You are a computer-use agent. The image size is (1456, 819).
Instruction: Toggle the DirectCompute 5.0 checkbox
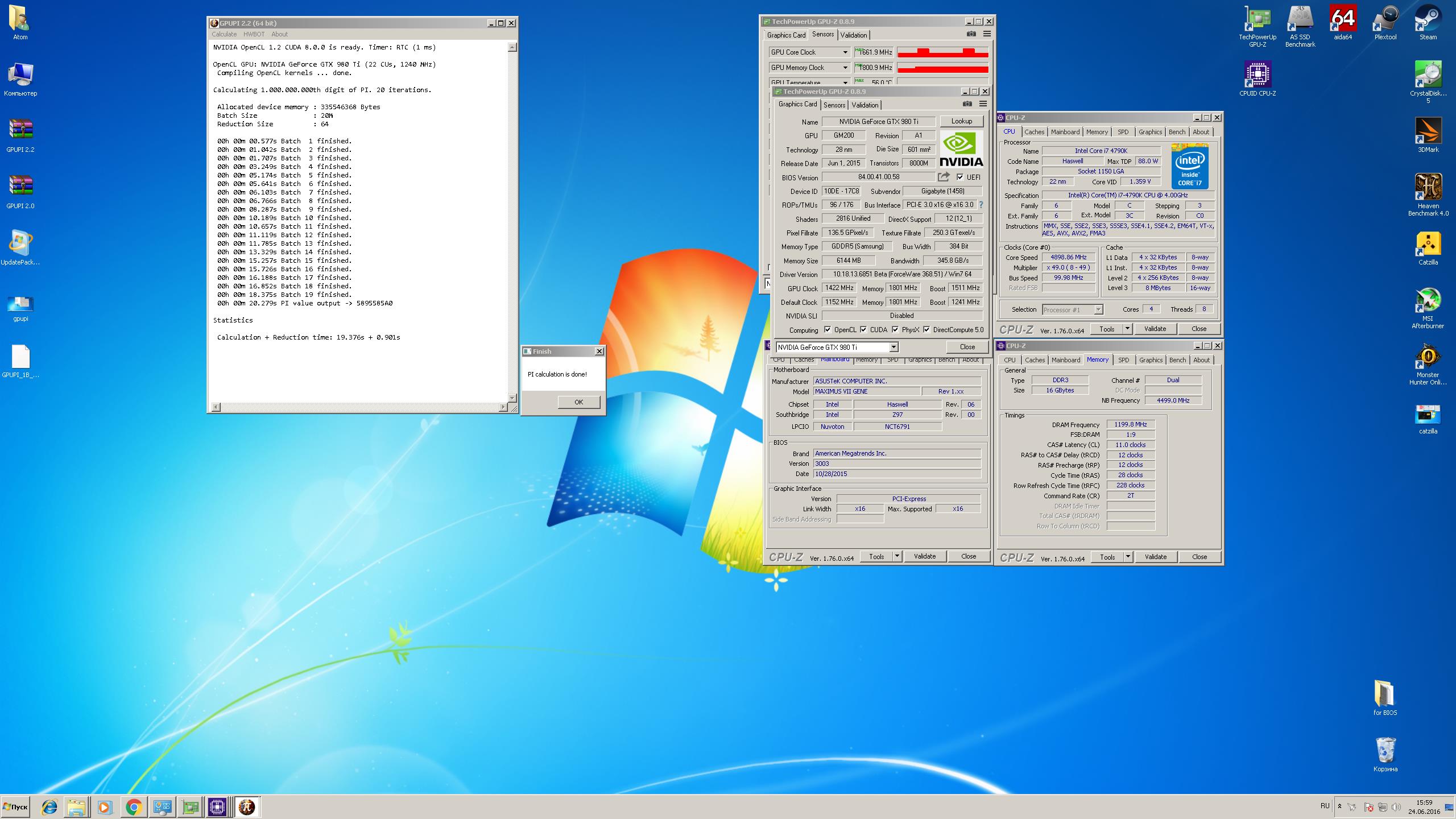[926, 329]
